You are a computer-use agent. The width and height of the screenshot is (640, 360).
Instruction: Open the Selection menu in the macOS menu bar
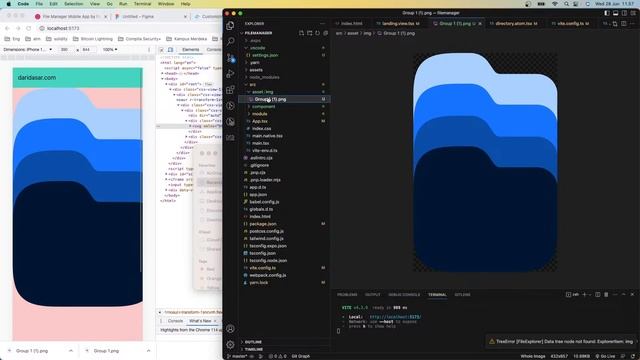[73, 4]
